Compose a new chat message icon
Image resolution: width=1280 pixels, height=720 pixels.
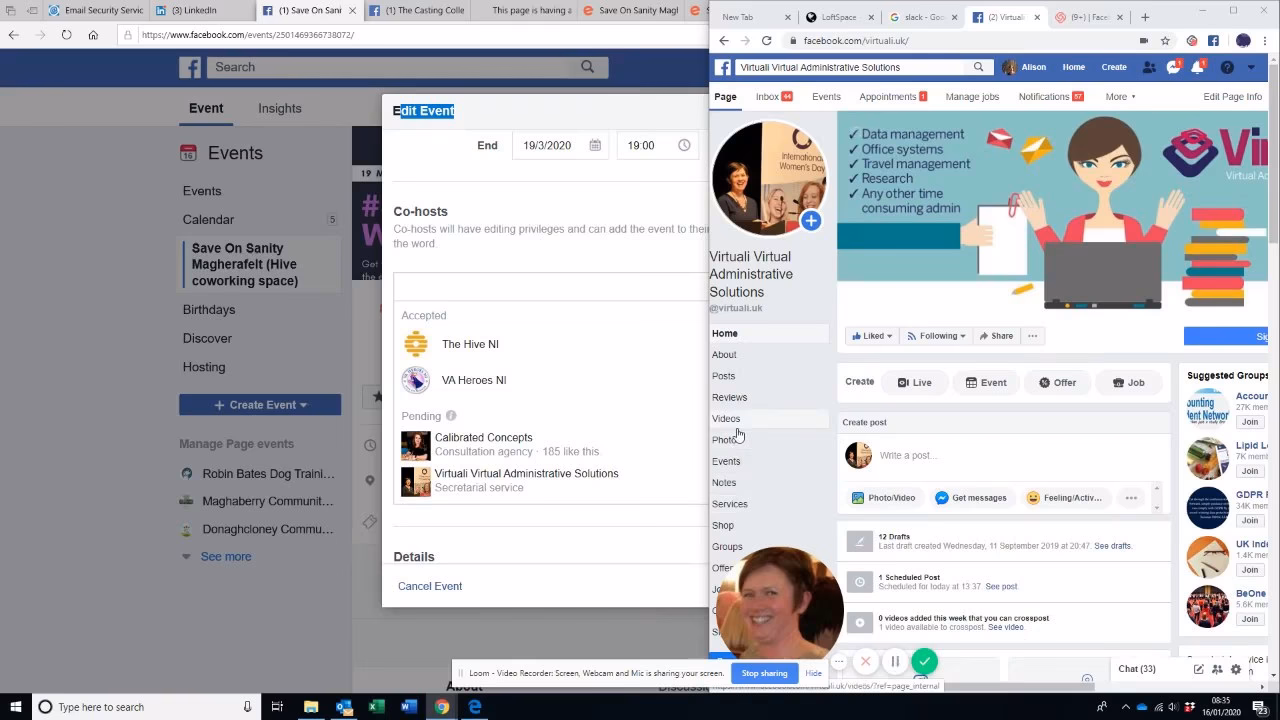(1198, 669)
